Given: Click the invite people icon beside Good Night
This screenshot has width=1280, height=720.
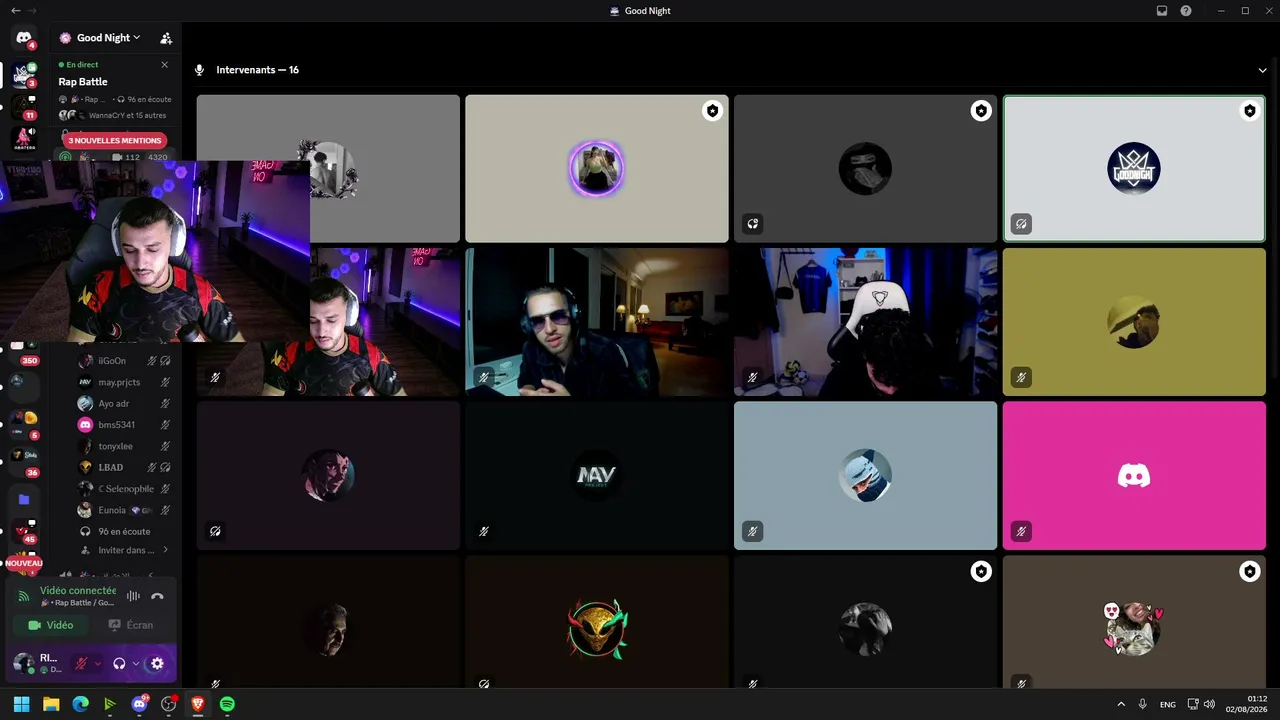Looking at the screenshot, I should click(166, 38).
